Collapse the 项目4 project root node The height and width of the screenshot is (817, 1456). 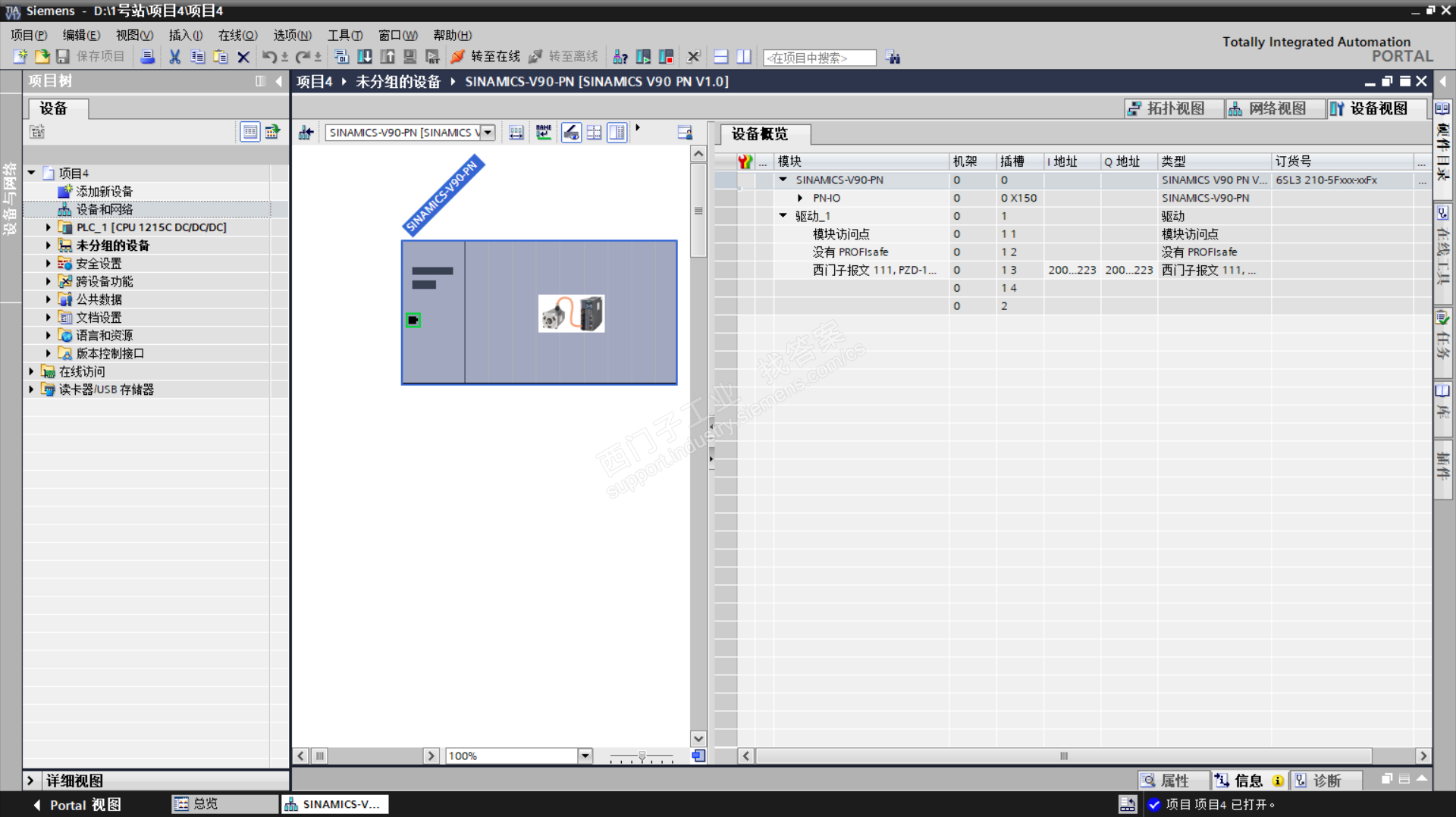tap(32, 173)
